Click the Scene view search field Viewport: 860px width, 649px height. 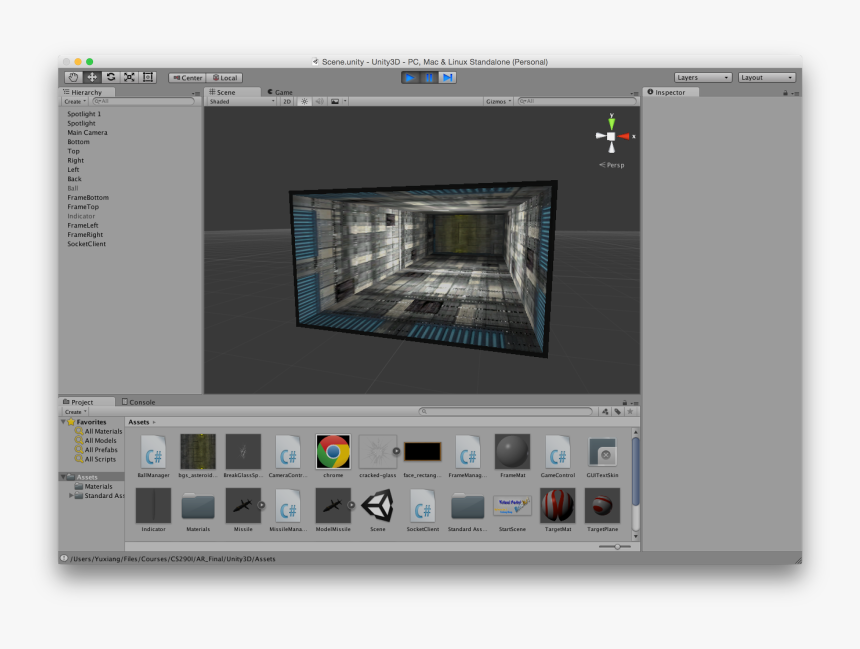[577, 101]
